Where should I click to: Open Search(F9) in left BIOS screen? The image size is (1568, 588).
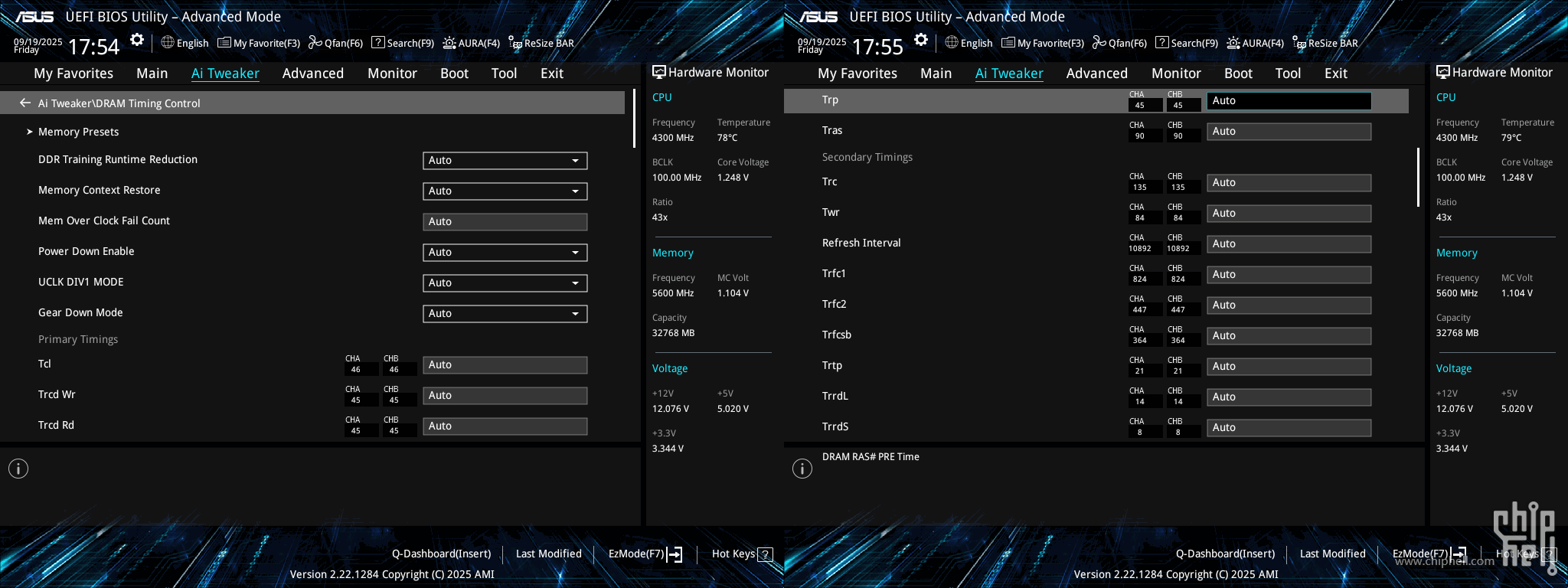click(403, 43)
